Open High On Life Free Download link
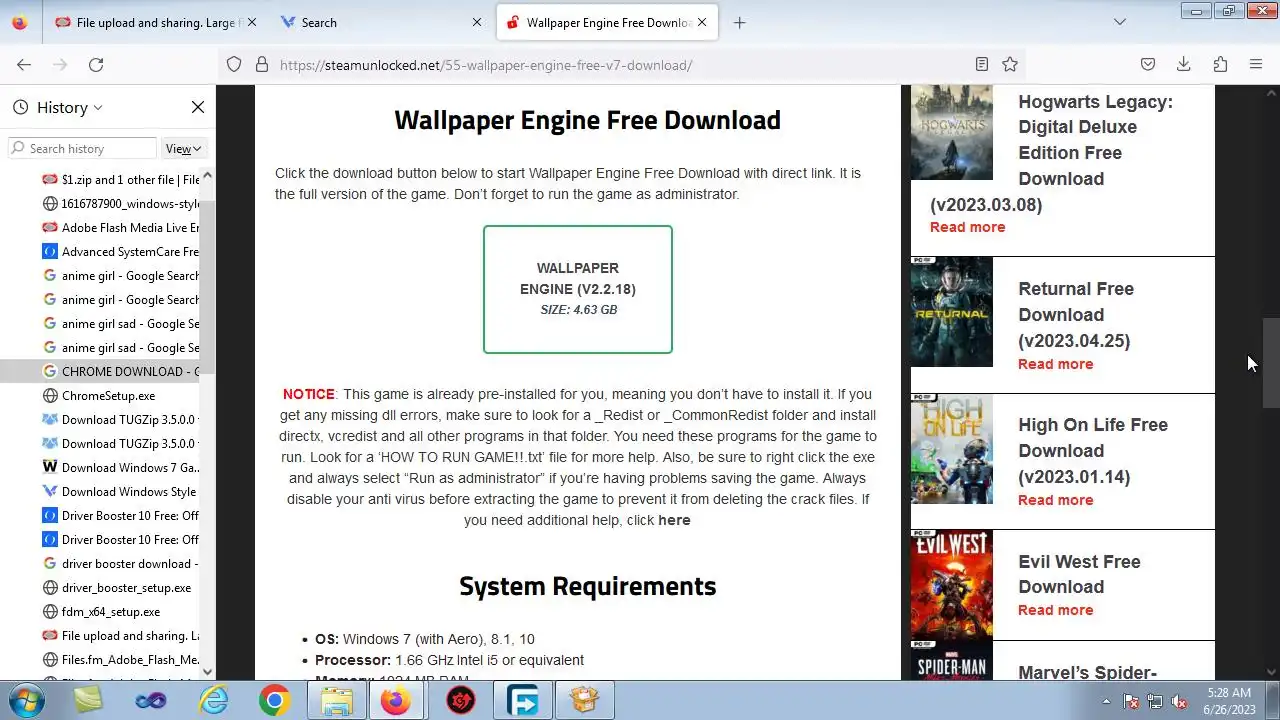 click(x=1093, y=450)
